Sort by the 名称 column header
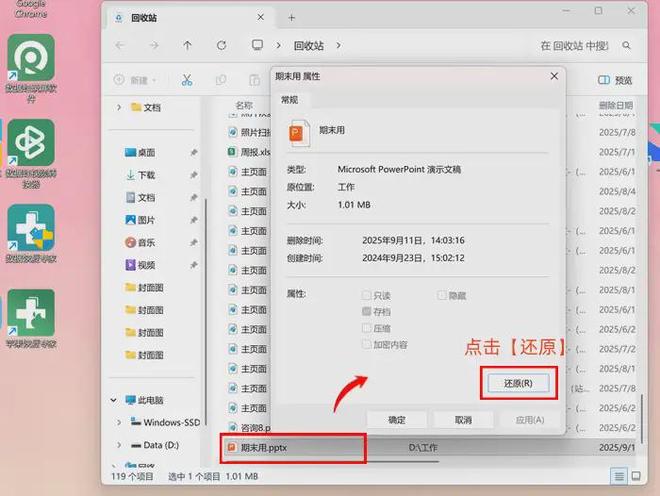The width and height of the screenshot is (660, 496). coord(244,105)
